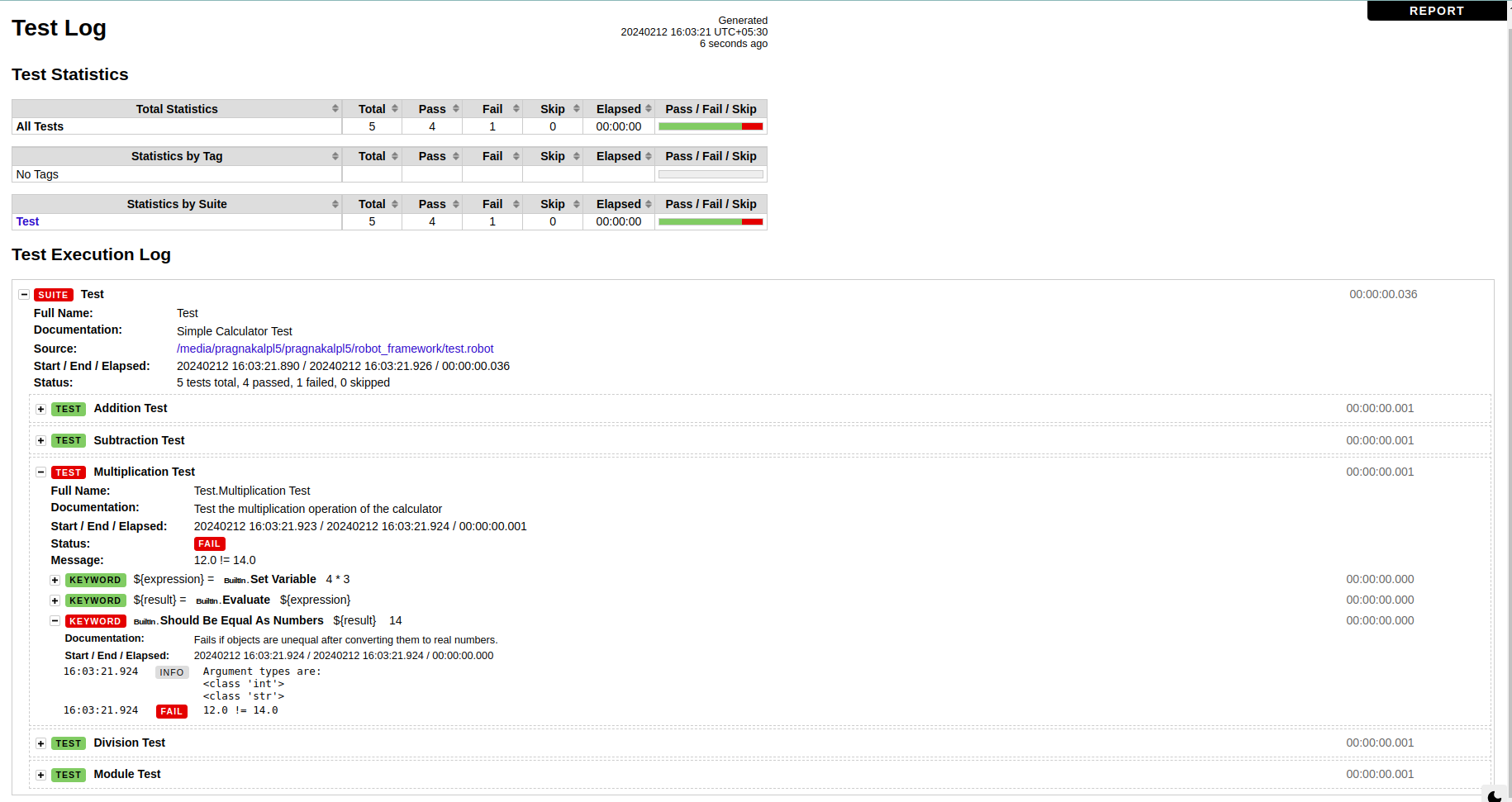Viewport: 1512px width, 802px height.
Task: Collapse the Test suite section
Action: 24,295
